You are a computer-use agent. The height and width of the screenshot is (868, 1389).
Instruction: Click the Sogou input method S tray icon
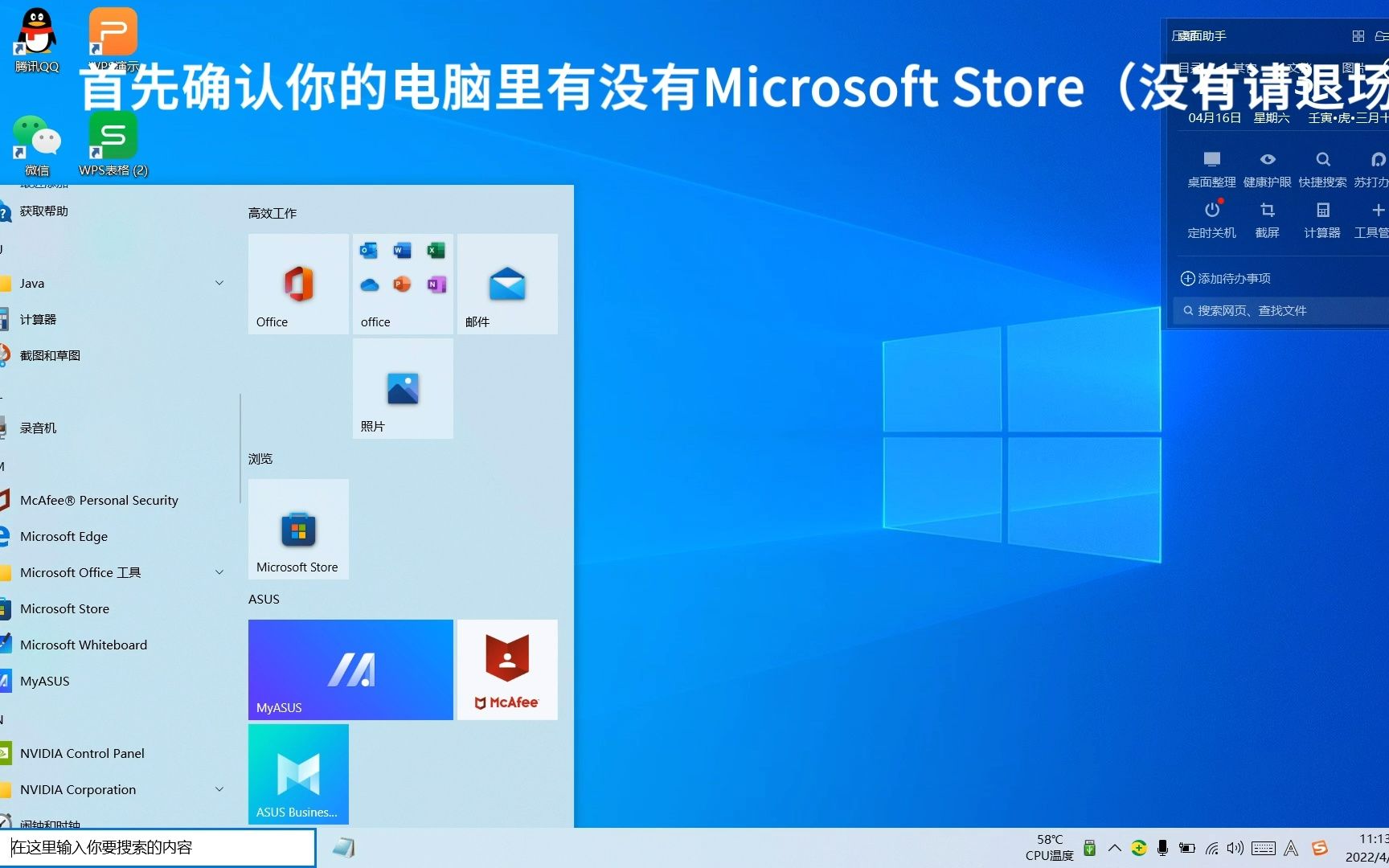pos(1320,848)
